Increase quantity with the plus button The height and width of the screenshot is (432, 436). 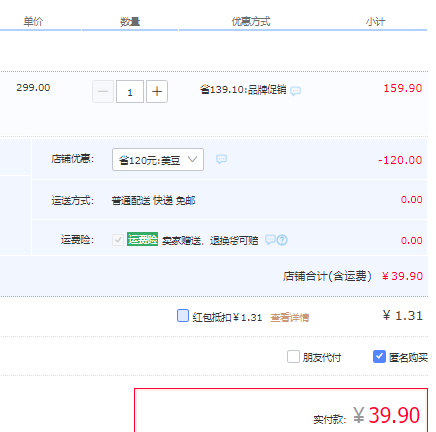tap(157, 91)
